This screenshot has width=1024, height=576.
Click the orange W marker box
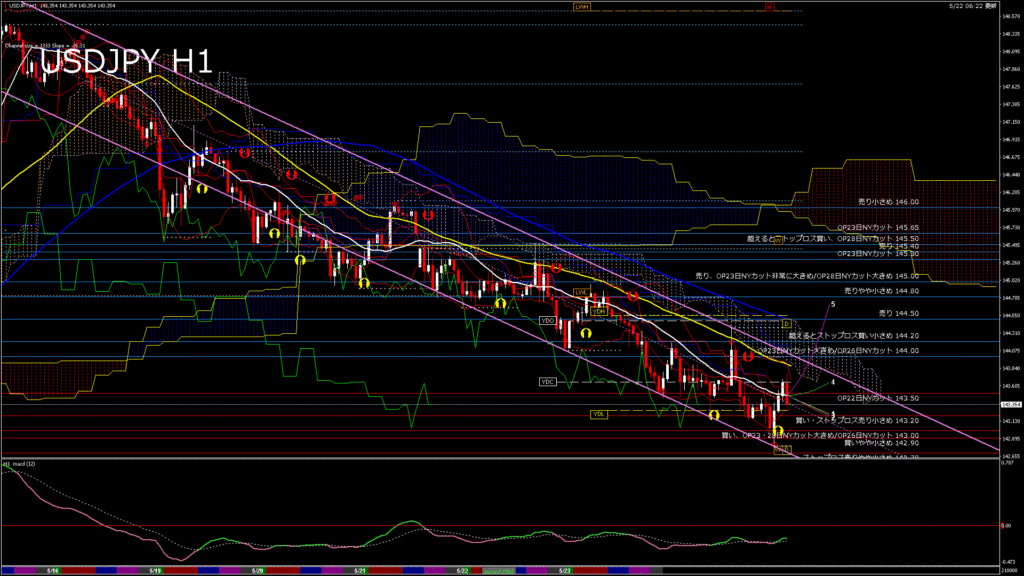(x=778, y=240)
